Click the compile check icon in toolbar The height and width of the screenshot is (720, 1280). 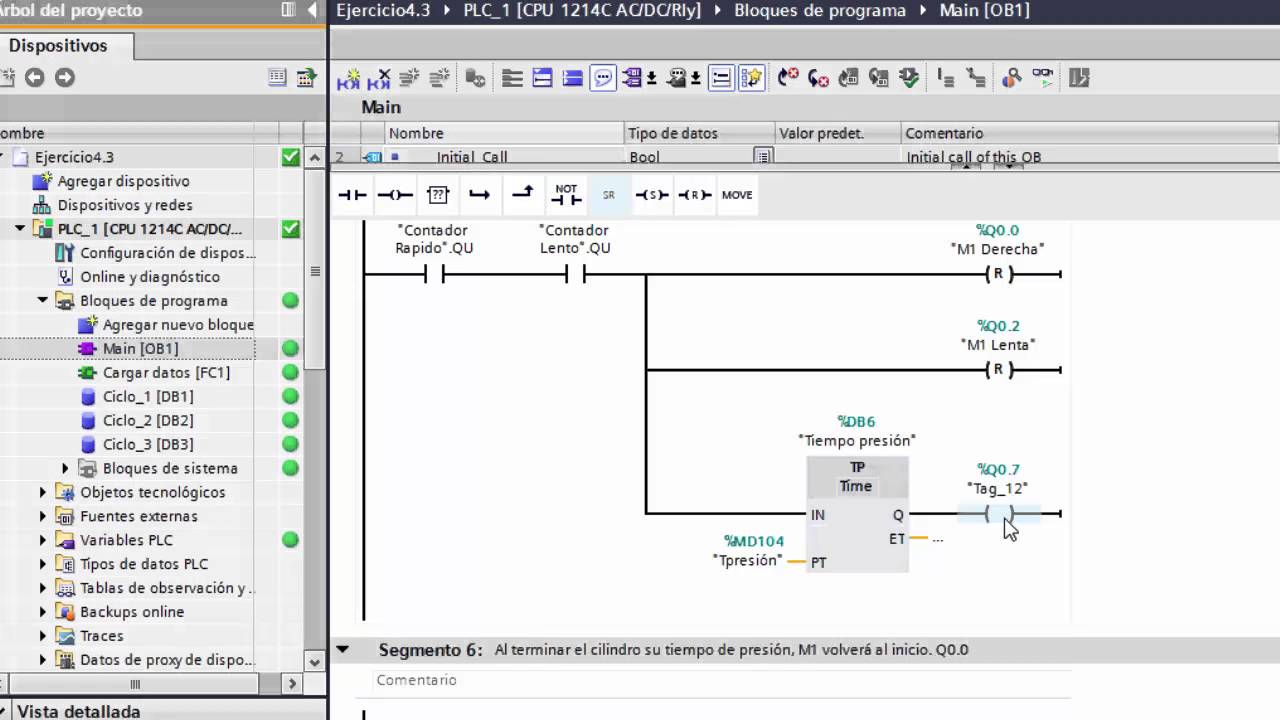click(908, 78)
